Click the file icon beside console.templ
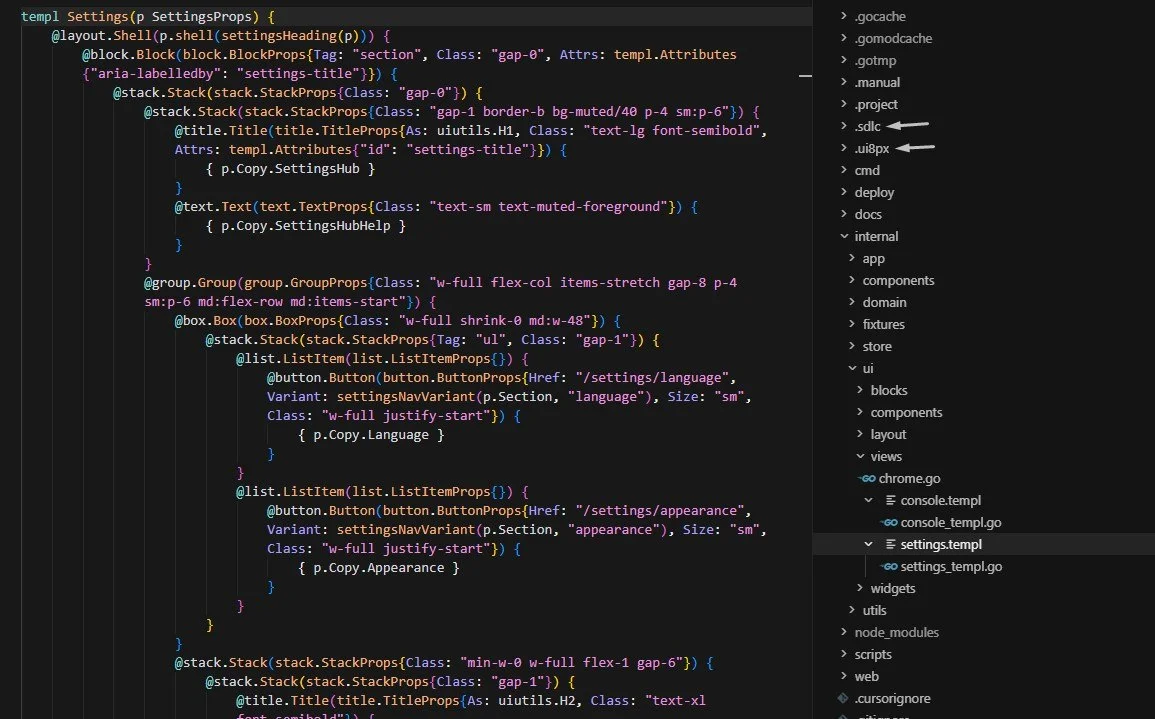 tap(891, 501)
